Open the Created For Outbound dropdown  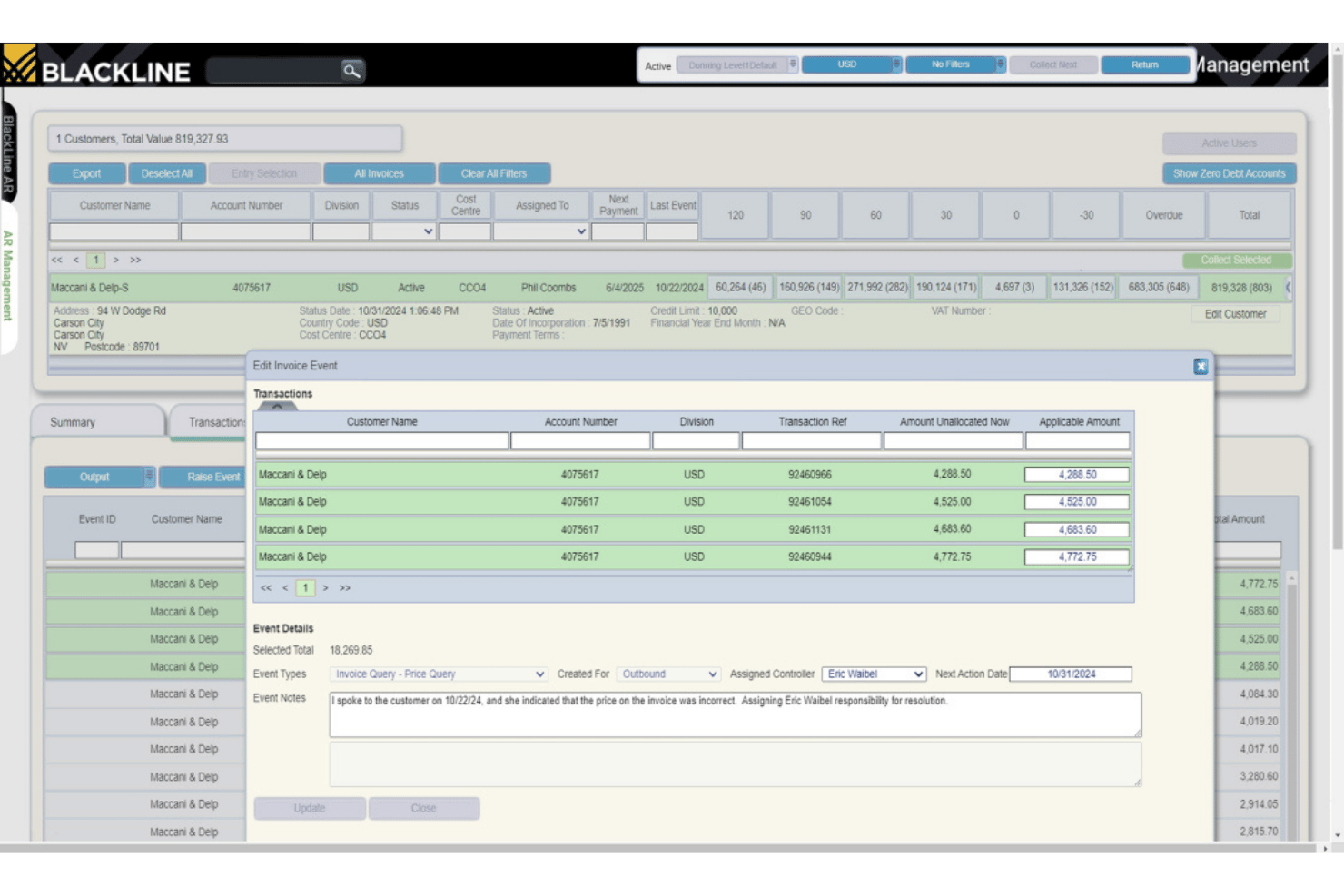[668, 674]
